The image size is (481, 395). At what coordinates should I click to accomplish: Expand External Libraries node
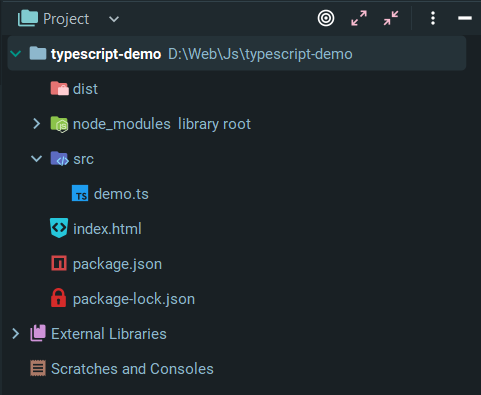tap(15, 334)
